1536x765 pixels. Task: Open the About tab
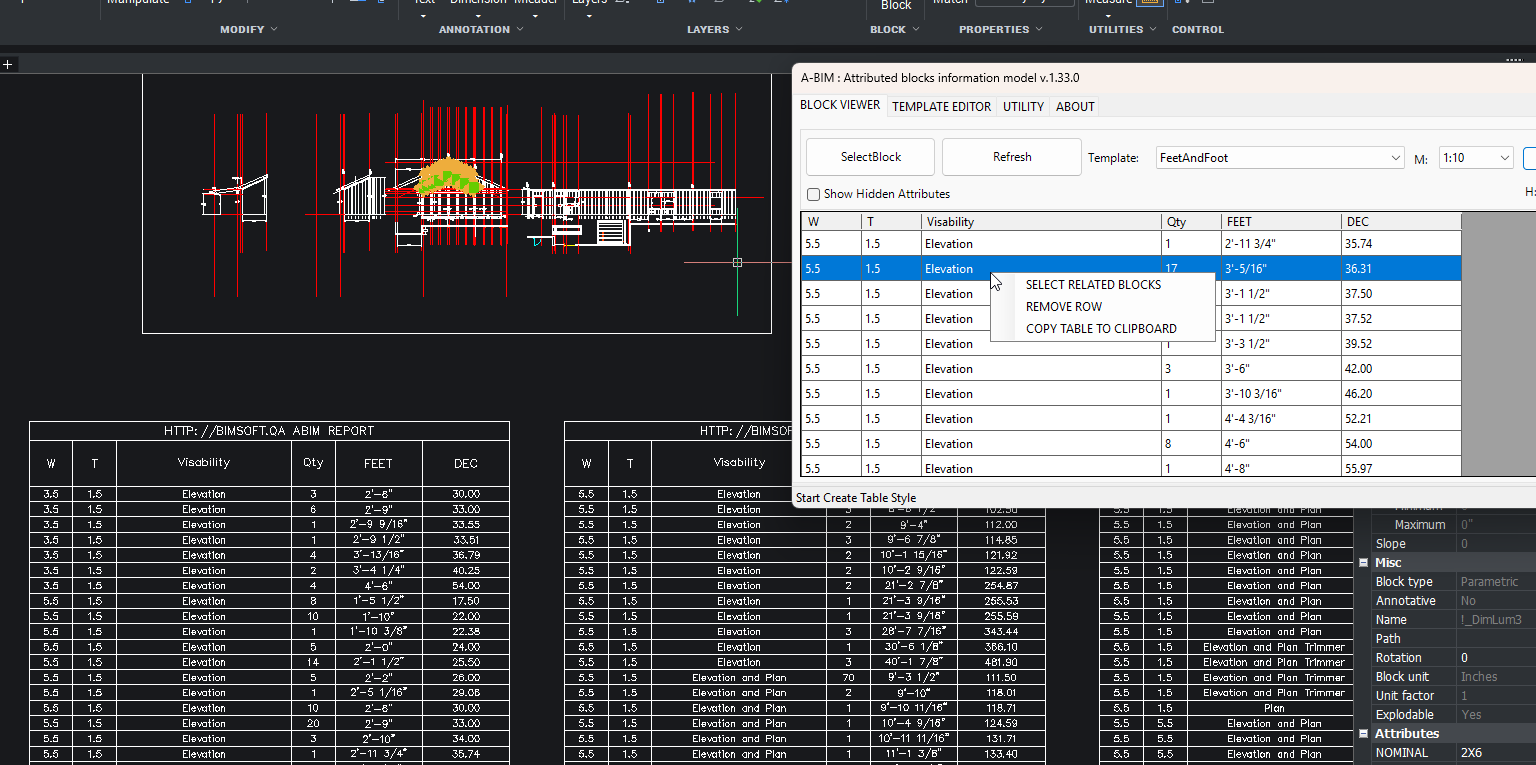point(1075,107)
